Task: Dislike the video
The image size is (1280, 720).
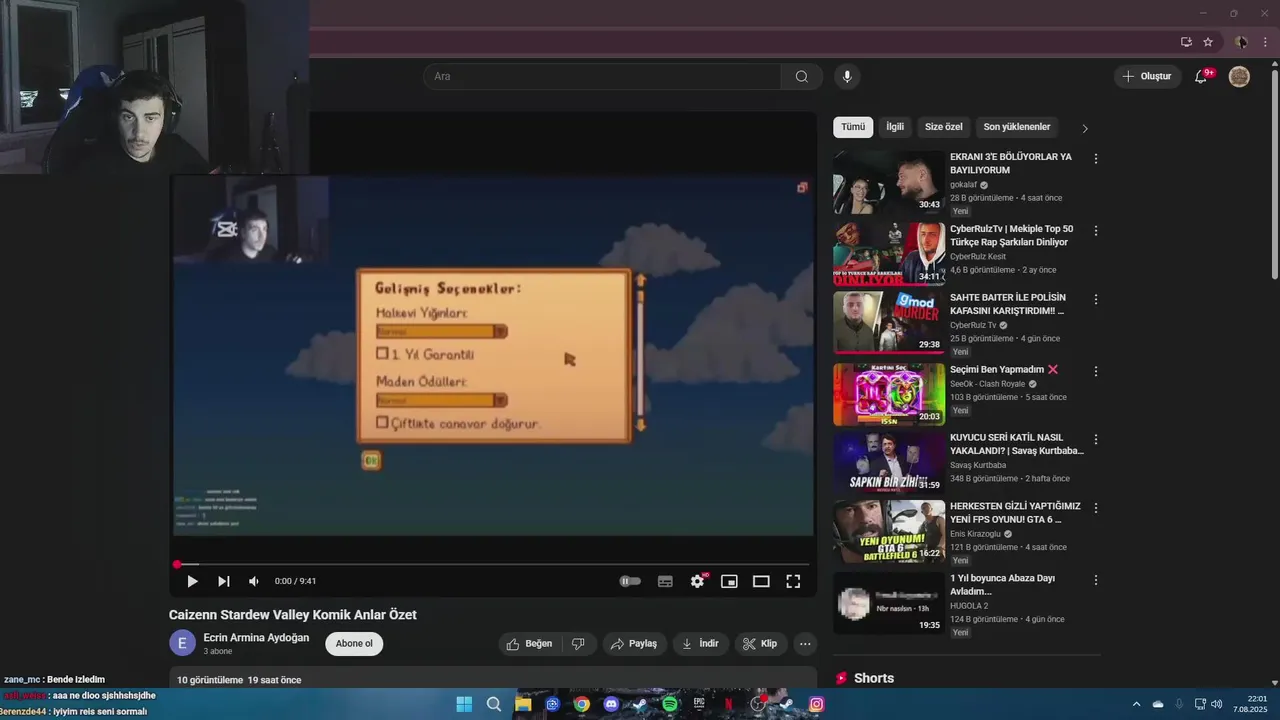Action: pyautogui.click(x=578, y=644)
